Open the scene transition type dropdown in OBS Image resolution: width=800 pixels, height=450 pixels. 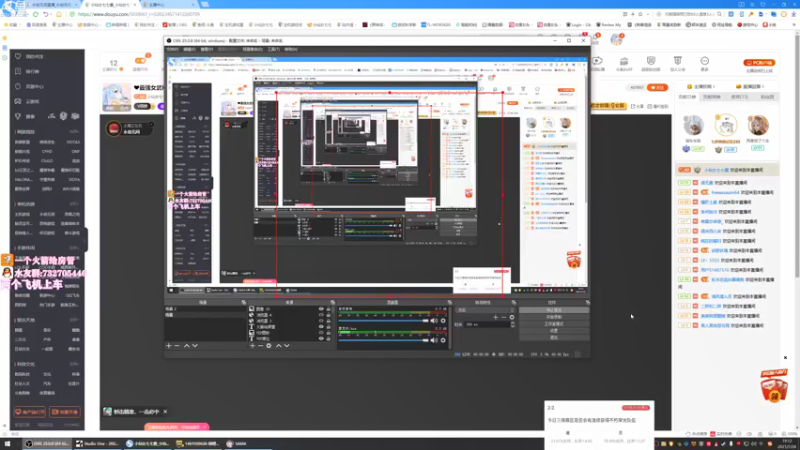pos(484,310)
